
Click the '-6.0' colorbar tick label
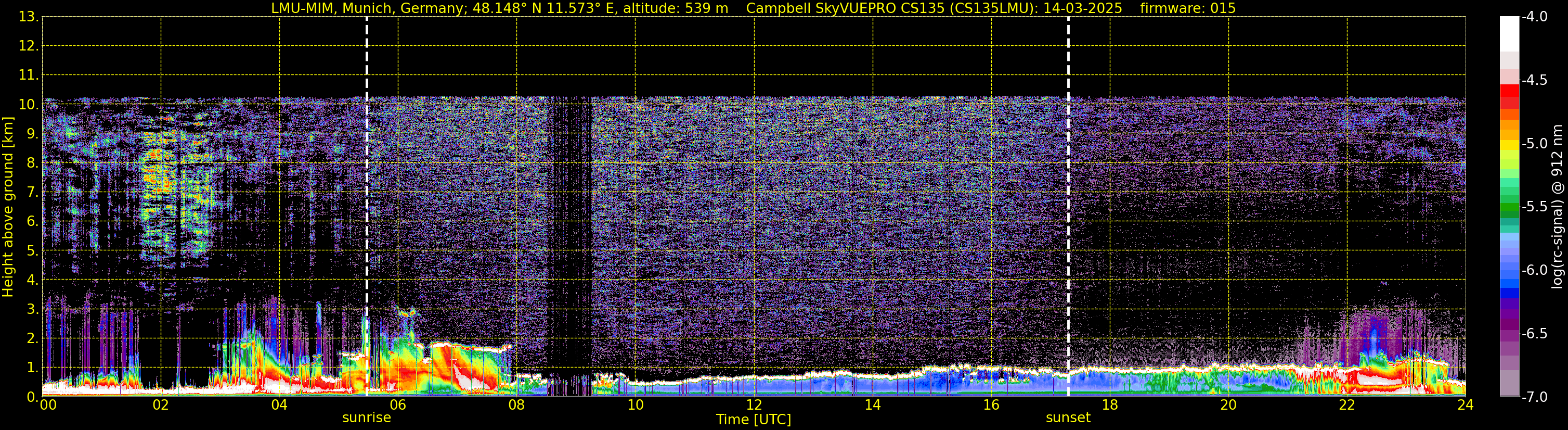click(x=1534, y=270)
